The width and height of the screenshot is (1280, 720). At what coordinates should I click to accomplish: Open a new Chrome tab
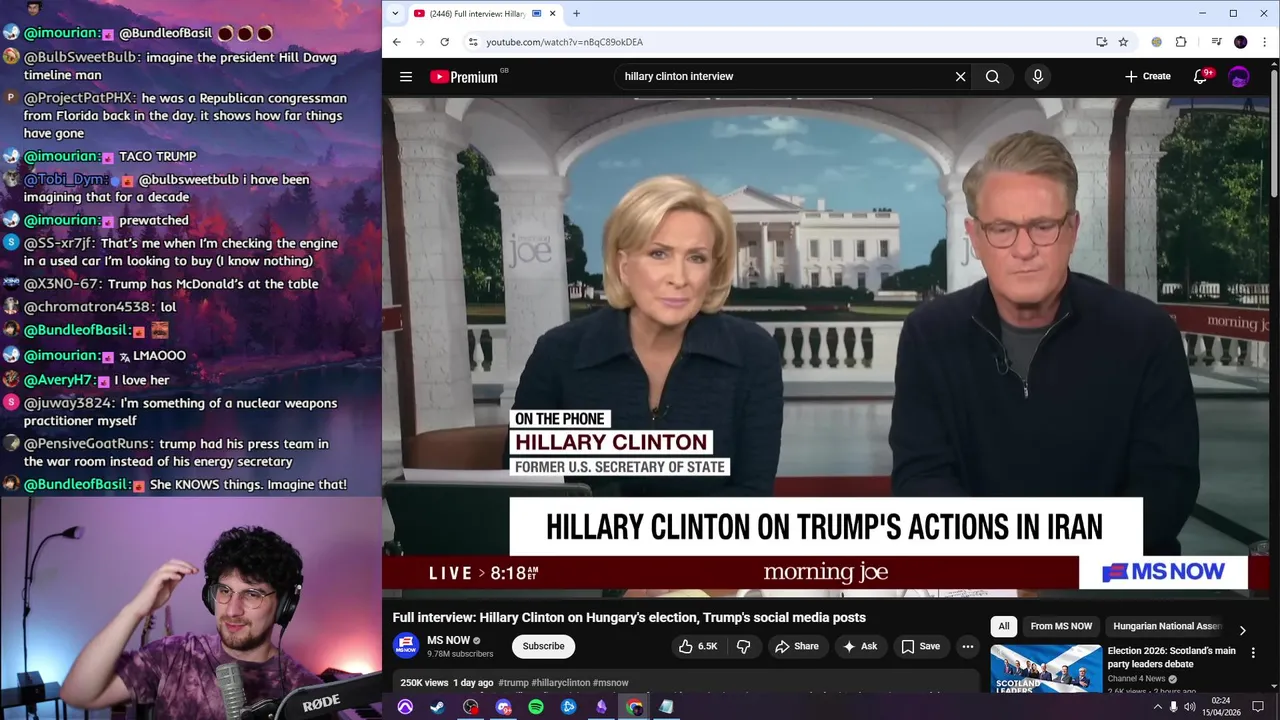pos(576,13)
